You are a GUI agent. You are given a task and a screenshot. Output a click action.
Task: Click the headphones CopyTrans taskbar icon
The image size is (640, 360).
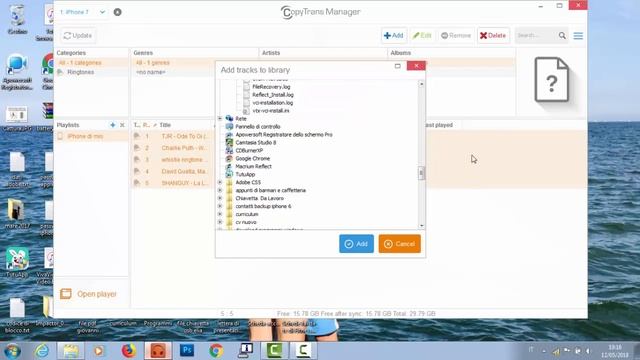coord(158,350)
